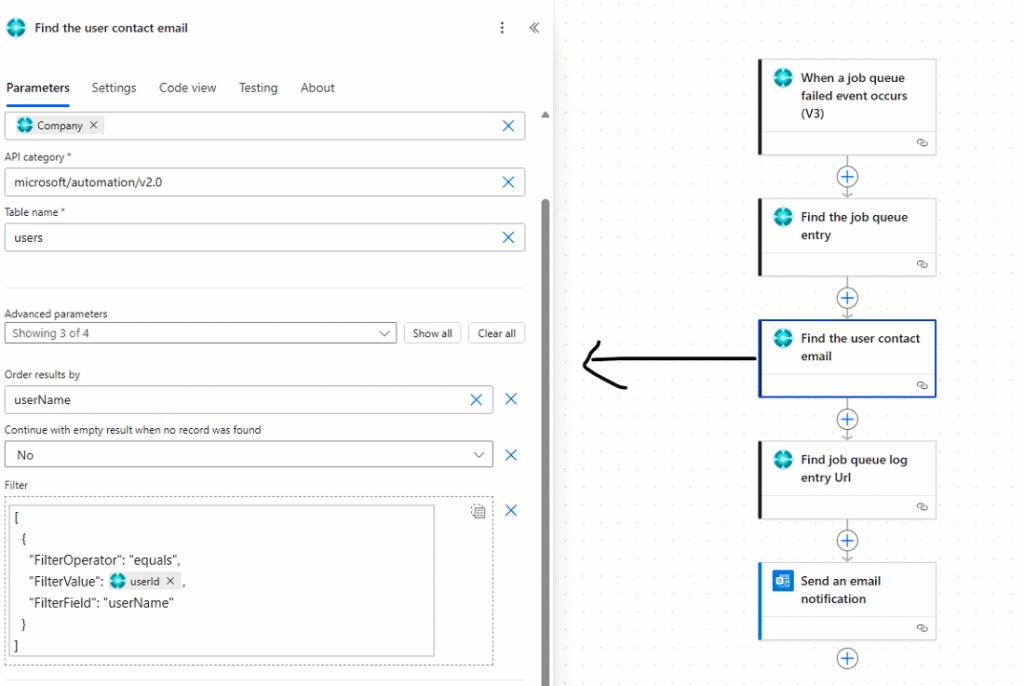Switch to the Settings tab
The width and height of the screenshot is (1024, 686).
pos(114,88)
